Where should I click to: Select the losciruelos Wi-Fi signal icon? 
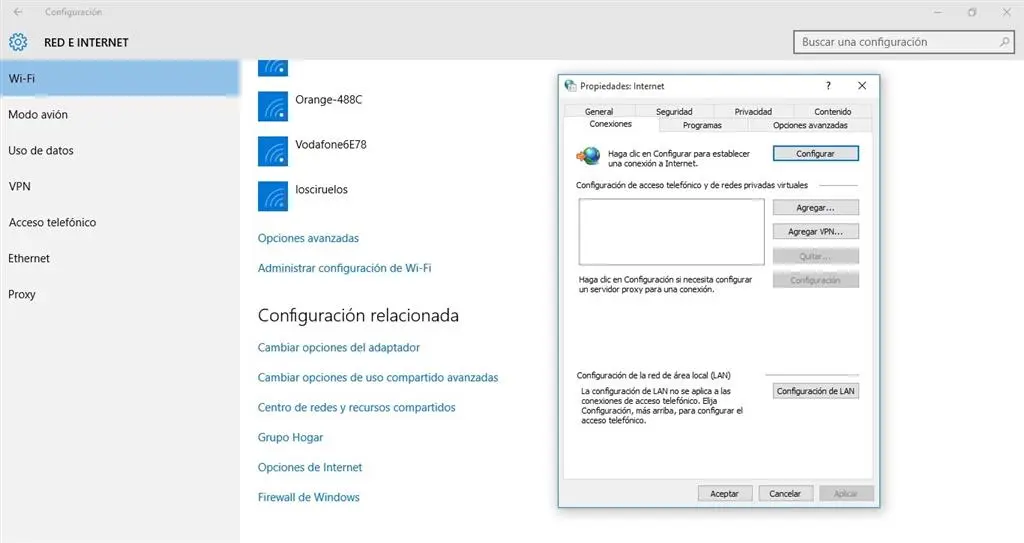click(x=273, y=196)
